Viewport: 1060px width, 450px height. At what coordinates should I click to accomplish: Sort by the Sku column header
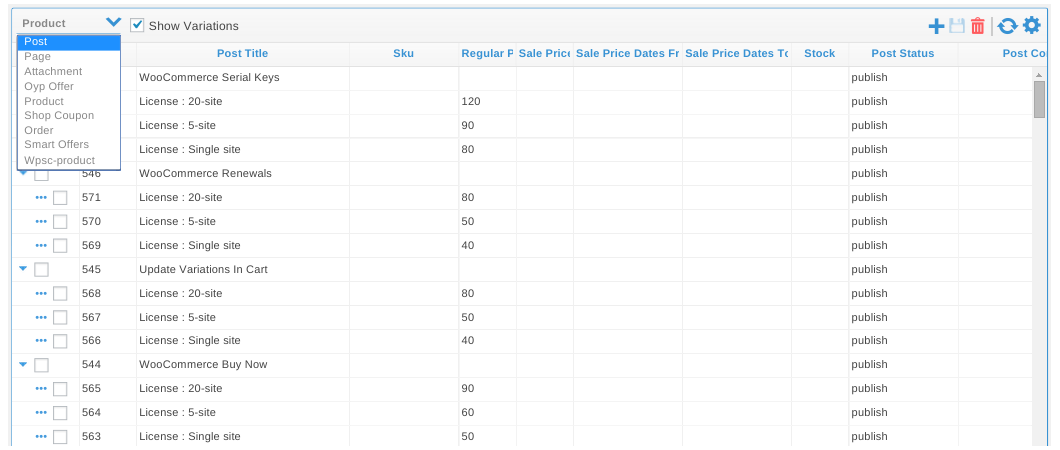point(404,53)
